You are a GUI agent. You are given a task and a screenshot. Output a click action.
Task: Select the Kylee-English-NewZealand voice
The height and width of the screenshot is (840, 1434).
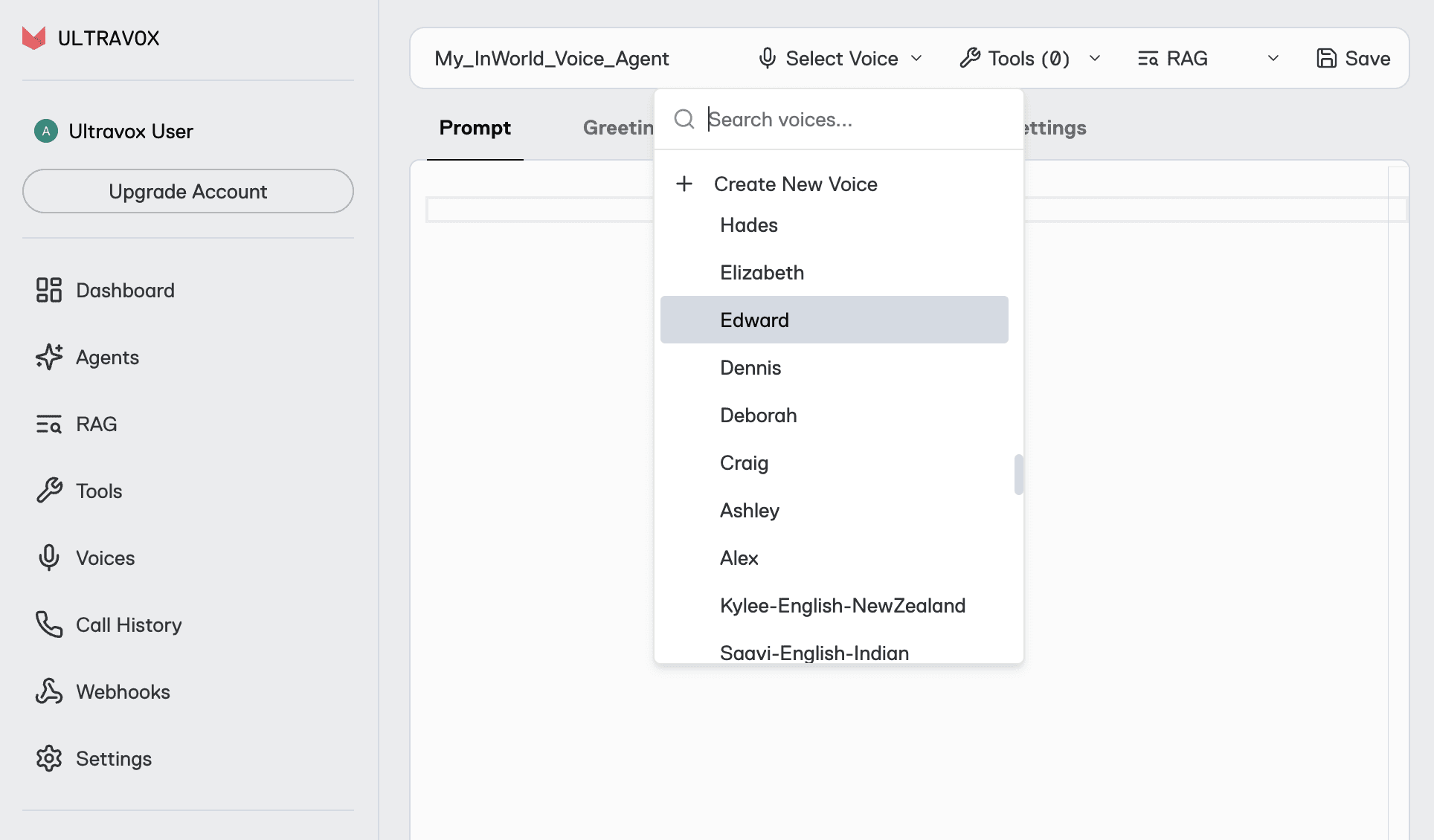(842, 606)
